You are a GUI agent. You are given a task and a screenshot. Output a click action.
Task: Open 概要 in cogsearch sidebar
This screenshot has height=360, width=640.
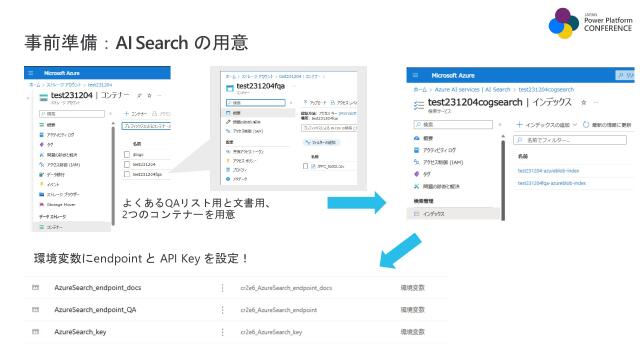(x=428, y=138)
